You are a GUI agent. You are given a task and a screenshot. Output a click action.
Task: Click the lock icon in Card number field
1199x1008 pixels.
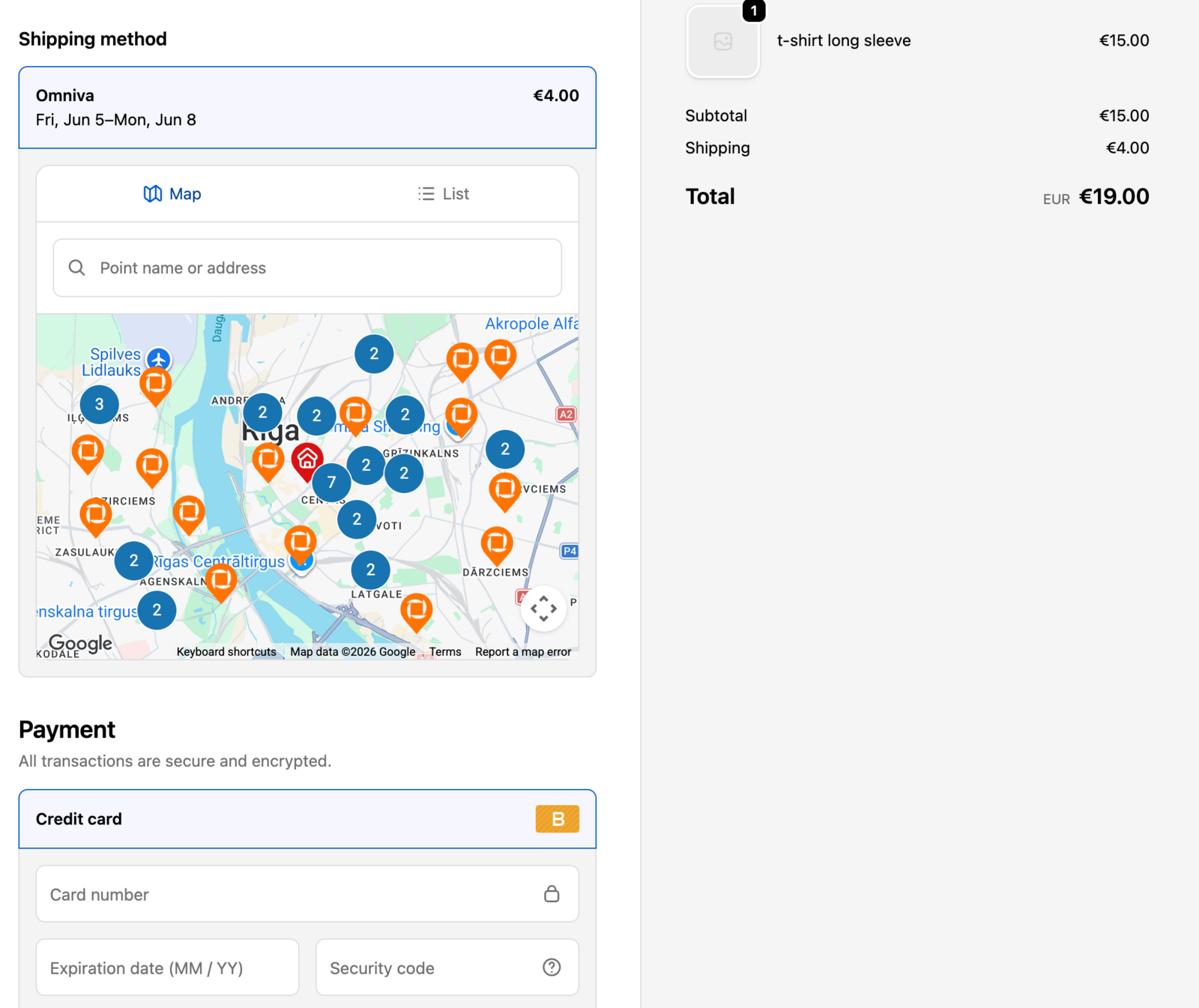pyautogui.click(x=552, y=894)
